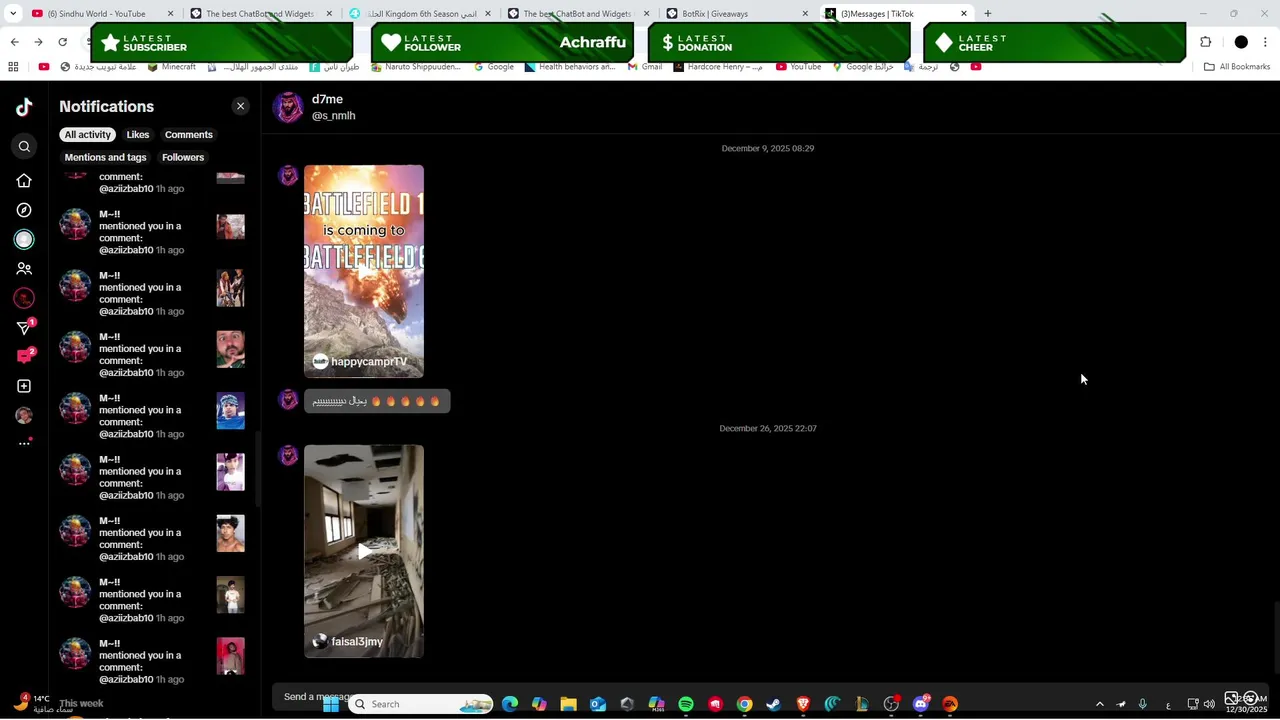This screenshot has width=1280, height=720.
Task: Click the TikTok logo in sidebar
Action: coord(24,107)
